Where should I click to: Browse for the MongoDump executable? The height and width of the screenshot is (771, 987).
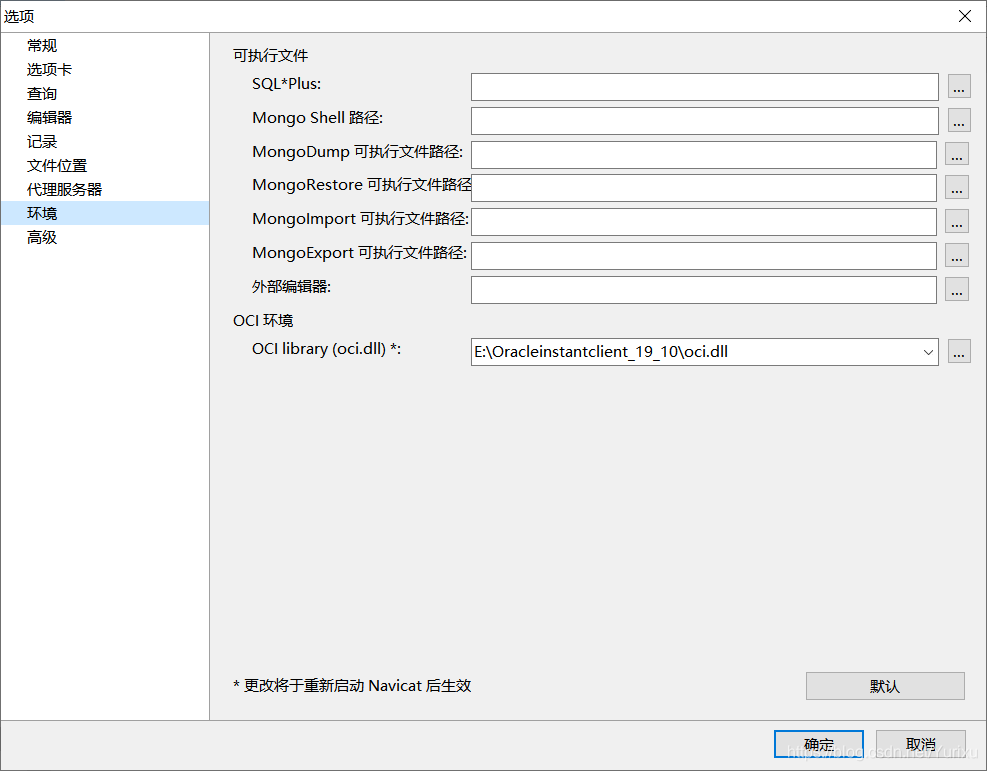[x=957, y=154]
